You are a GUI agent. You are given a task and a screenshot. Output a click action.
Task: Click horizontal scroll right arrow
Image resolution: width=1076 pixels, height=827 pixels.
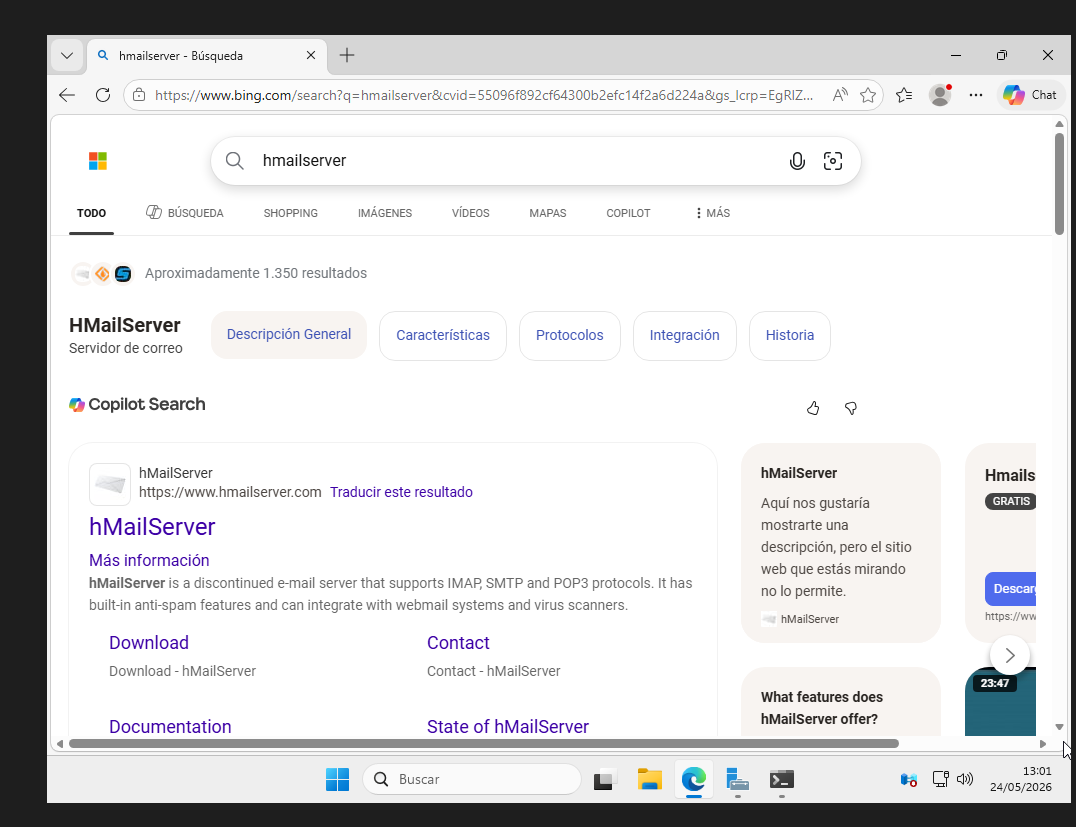(x=1043, y=744)
